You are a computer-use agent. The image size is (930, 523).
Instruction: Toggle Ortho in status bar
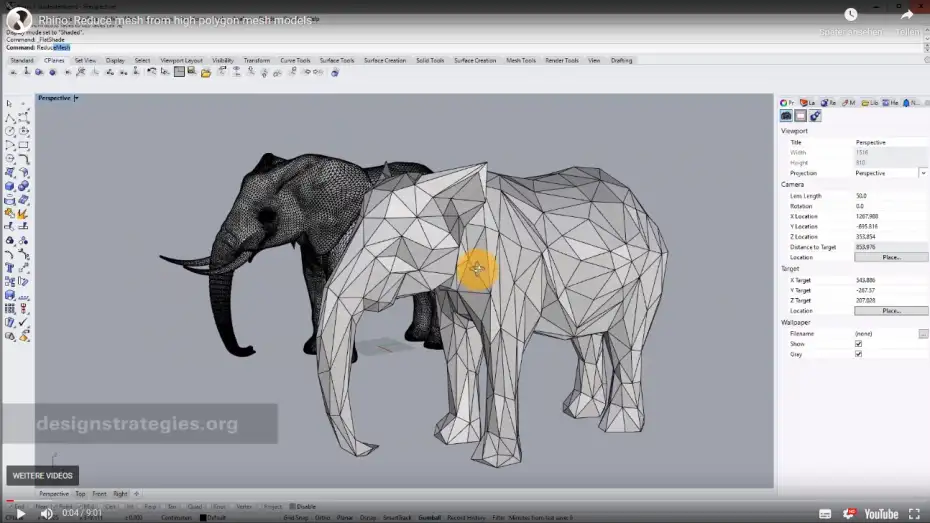click(322, 518)
